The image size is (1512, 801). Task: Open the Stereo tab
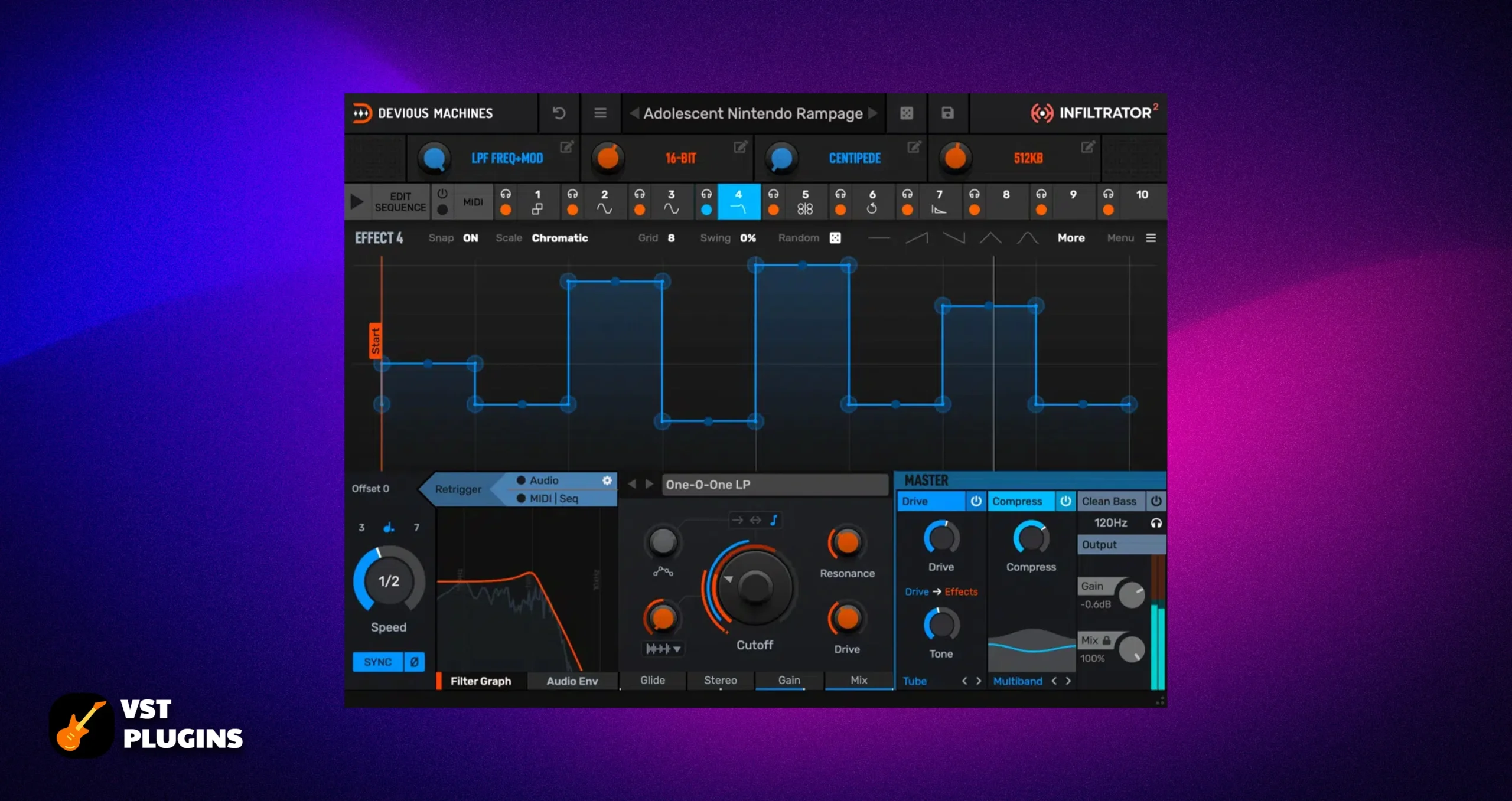pos(720,680)
